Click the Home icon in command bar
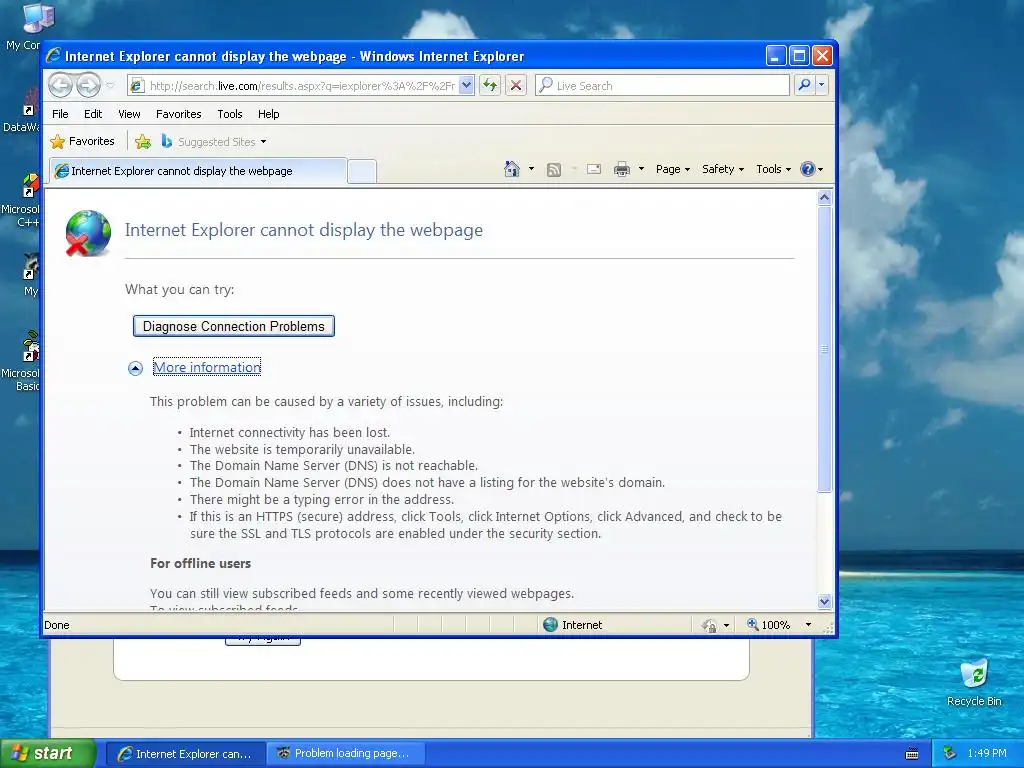 512,169
